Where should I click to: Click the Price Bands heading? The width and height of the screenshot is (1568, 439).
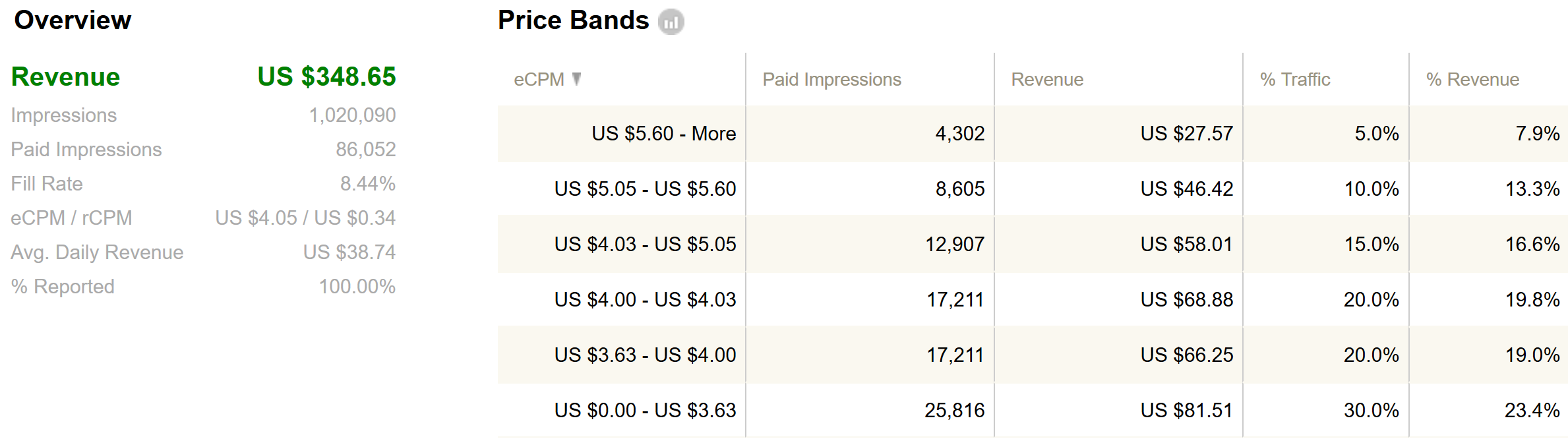coord(573,20)
